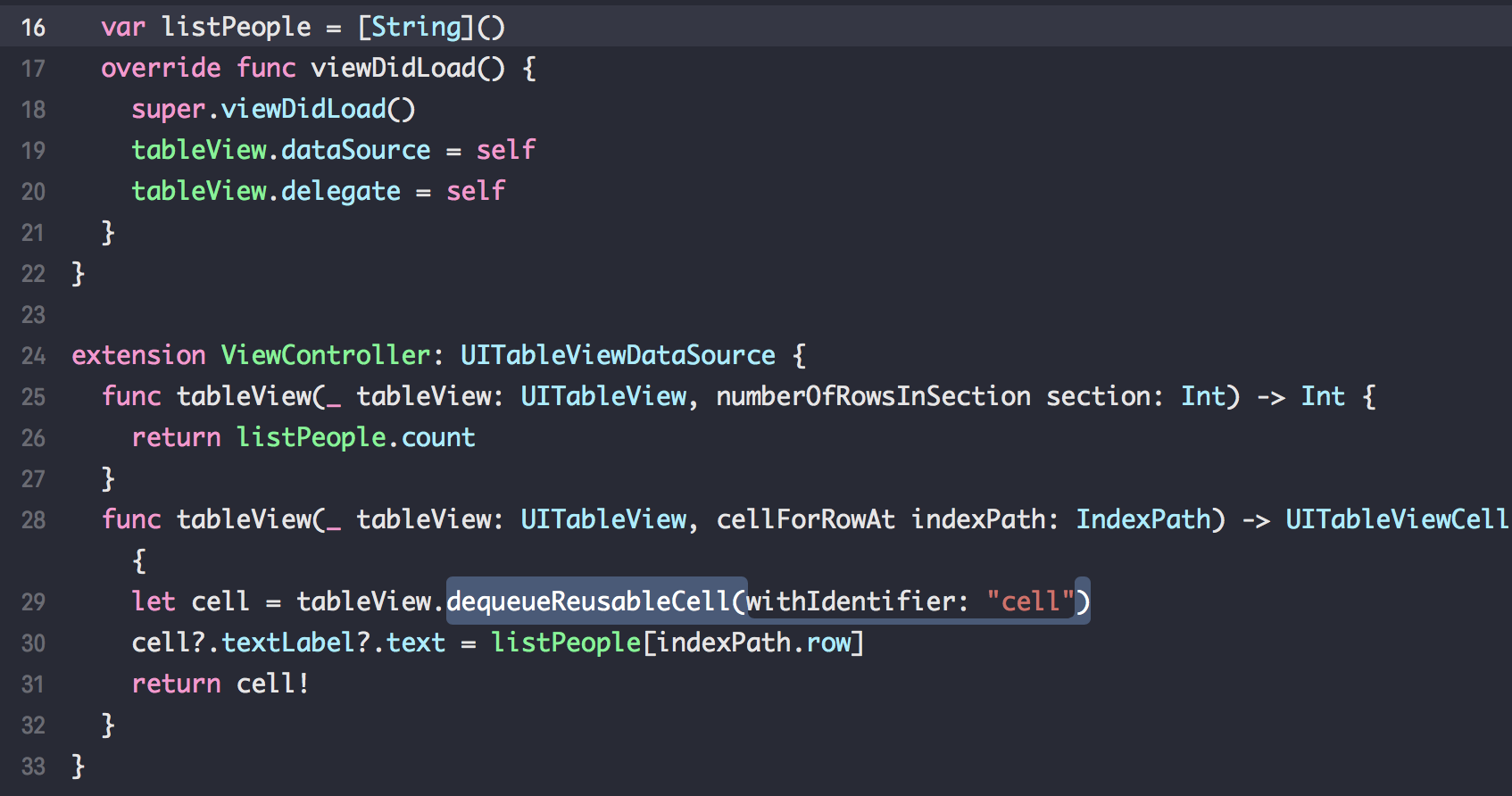Click 'viewDidLoad()' function name on line 17
This screenshot has width=1512, height=796.
click(408, 68)
